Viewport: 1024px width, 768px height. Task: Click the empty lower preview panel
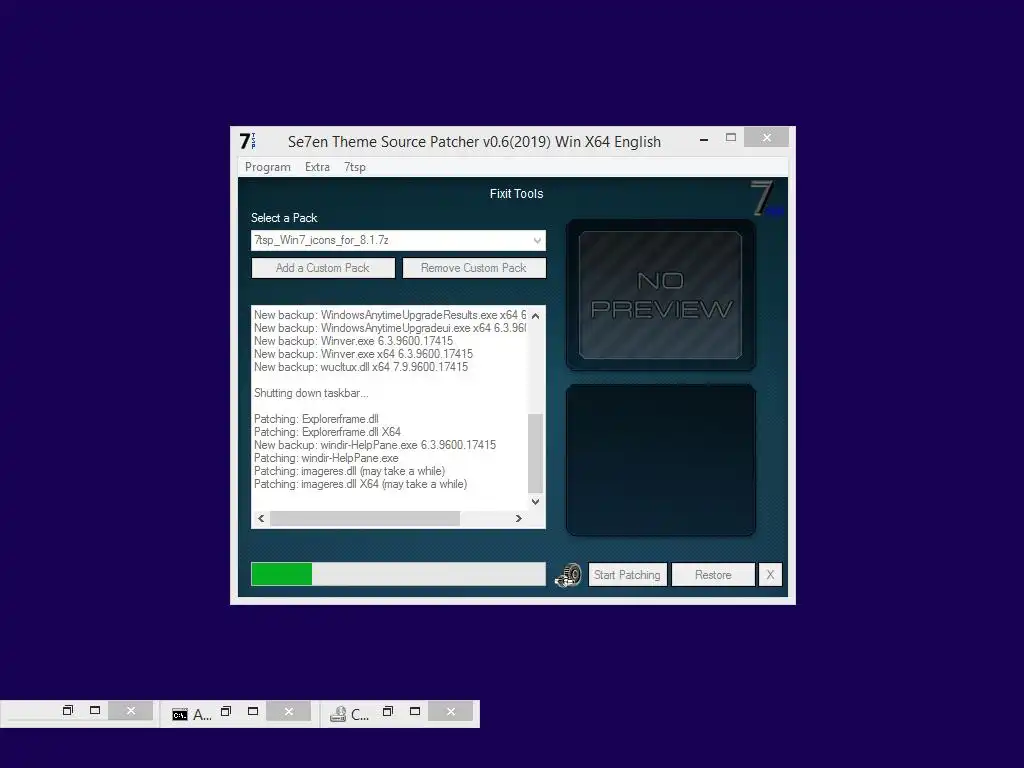point(660,460)
